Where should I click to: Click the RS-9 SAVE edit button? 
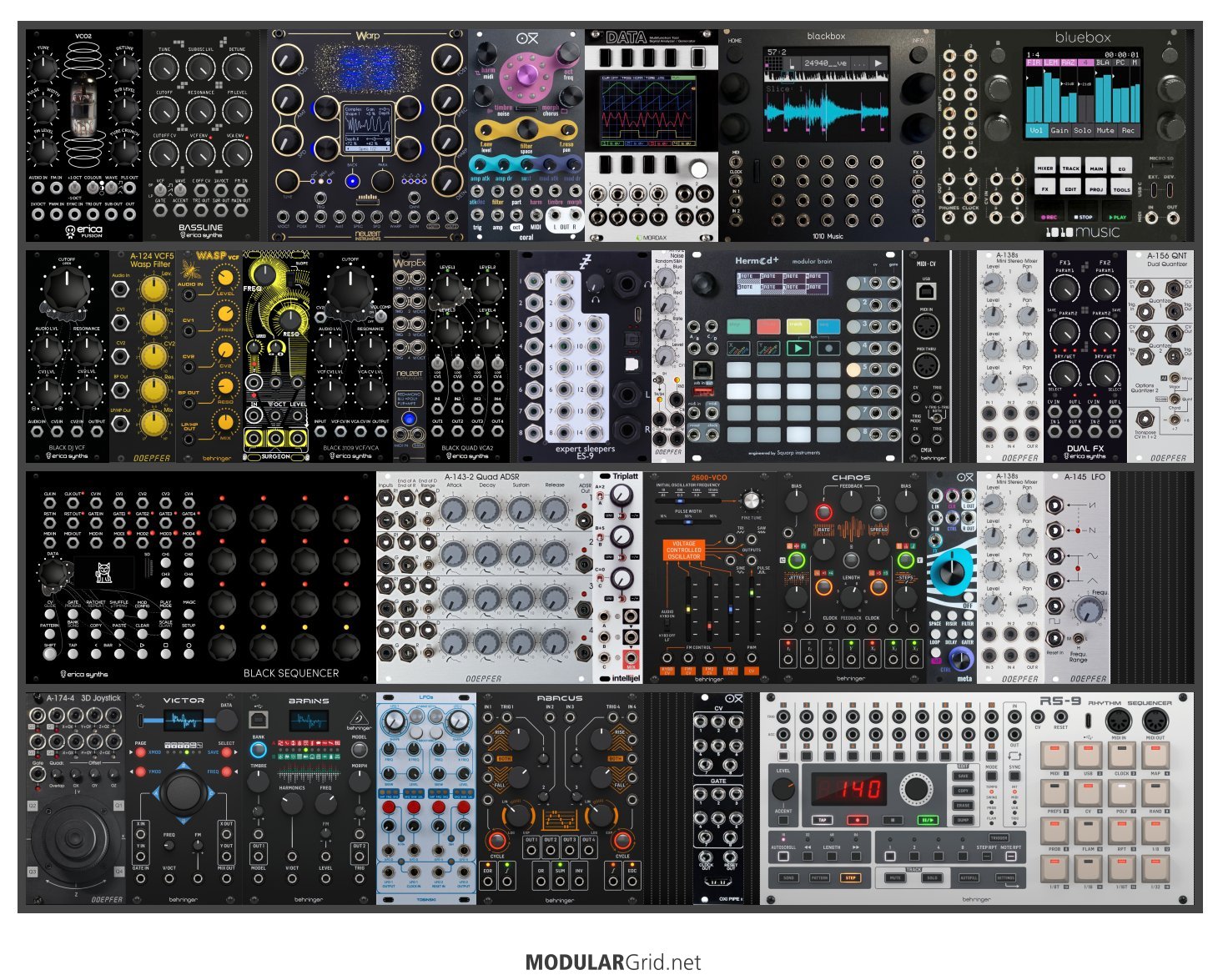(963, 776)
